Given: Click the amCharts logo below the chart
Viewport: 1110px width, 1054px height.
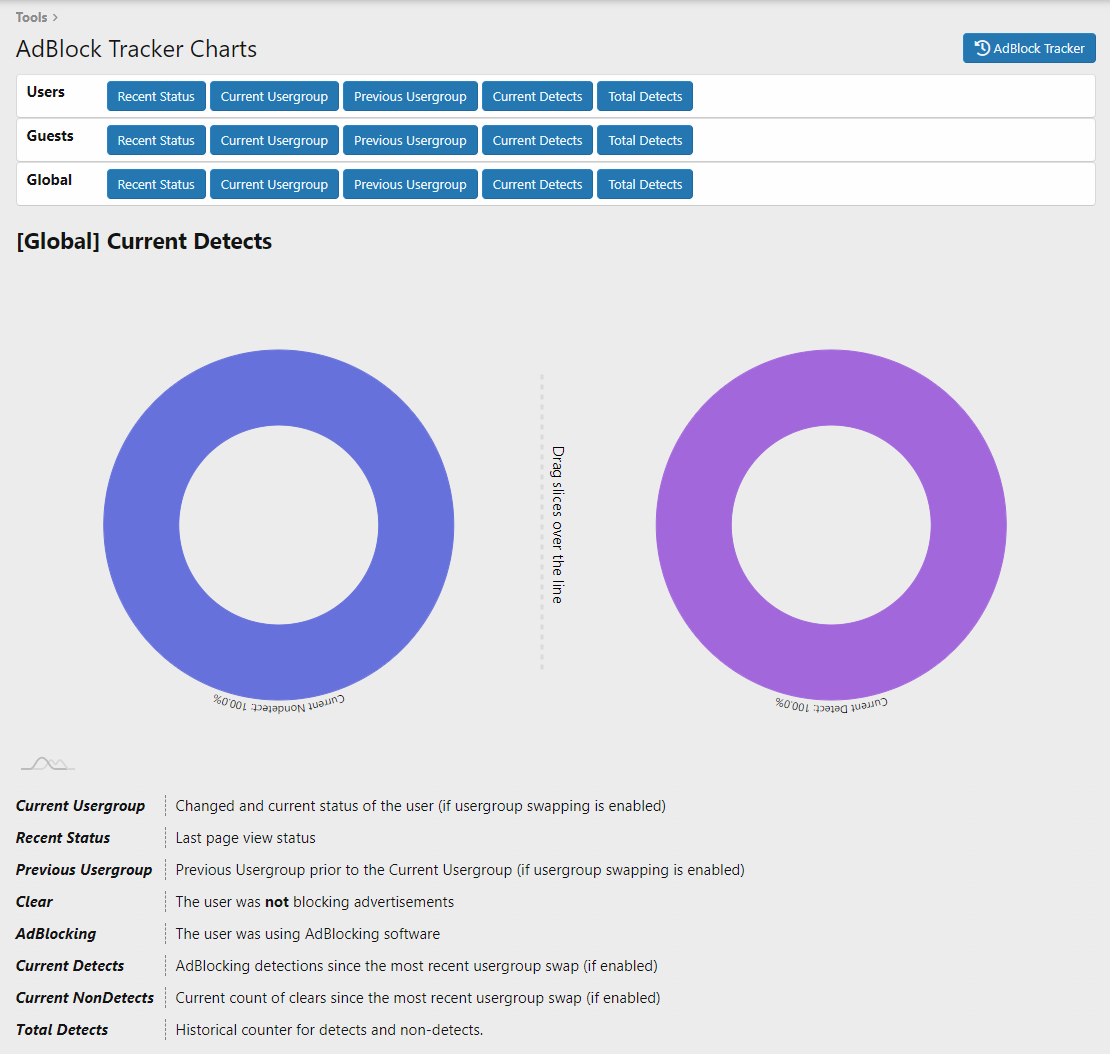Looking at the screenshot, I should [48, 764].
